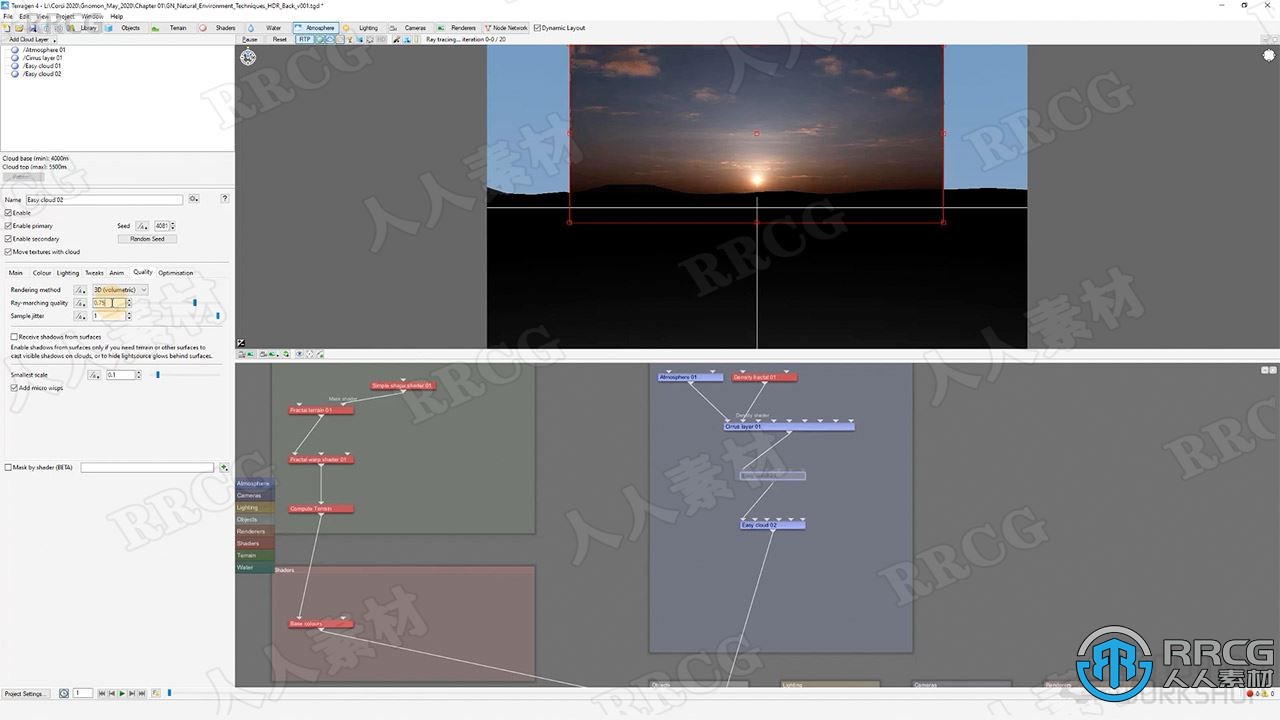Jump to Atmosphere group in node network sidebar

tap(254, 483)
